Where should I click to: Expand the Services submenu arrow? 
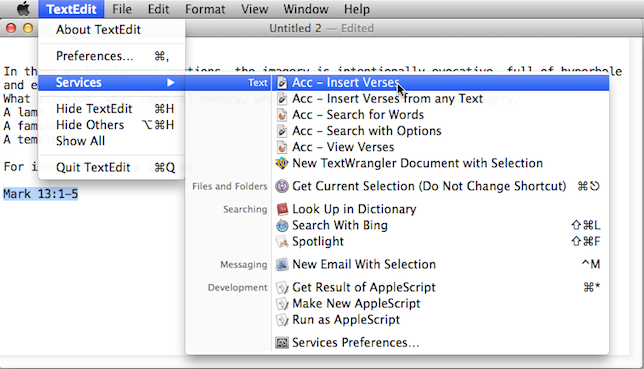click(170, 83)
